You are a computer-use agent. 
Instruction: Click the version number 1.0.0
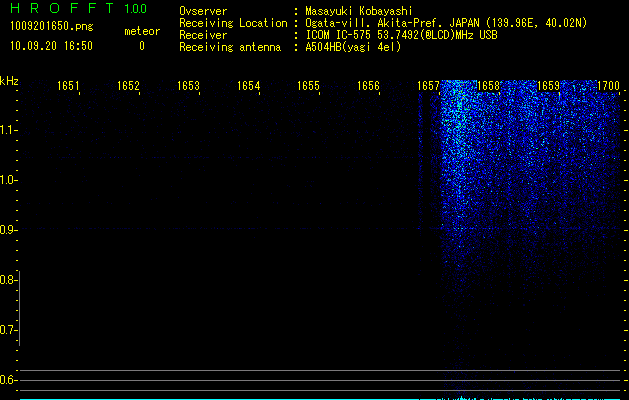[136, 8]
